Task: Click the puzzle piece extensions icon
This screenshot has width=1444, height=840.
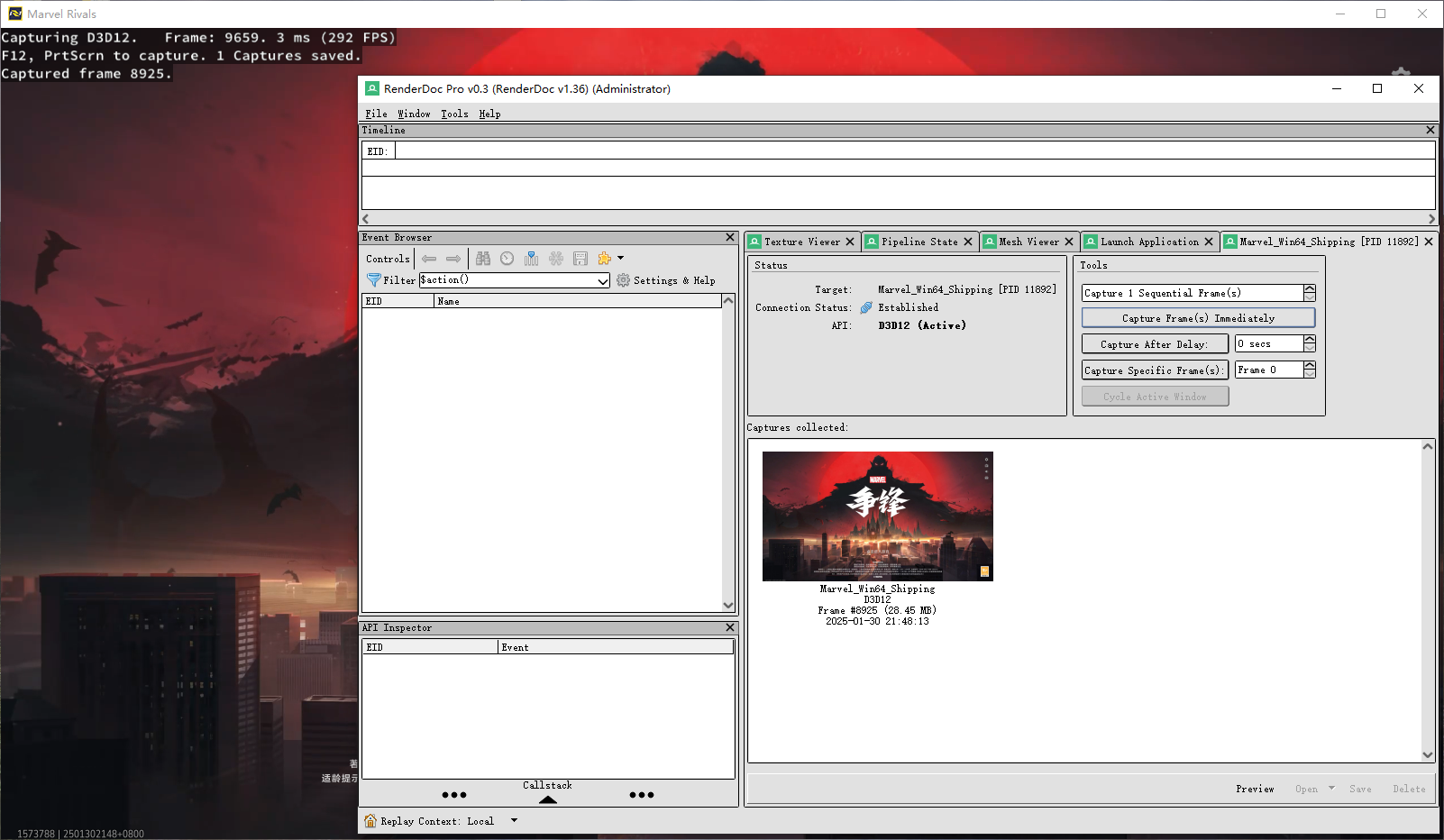Action: tap(604, 259)
